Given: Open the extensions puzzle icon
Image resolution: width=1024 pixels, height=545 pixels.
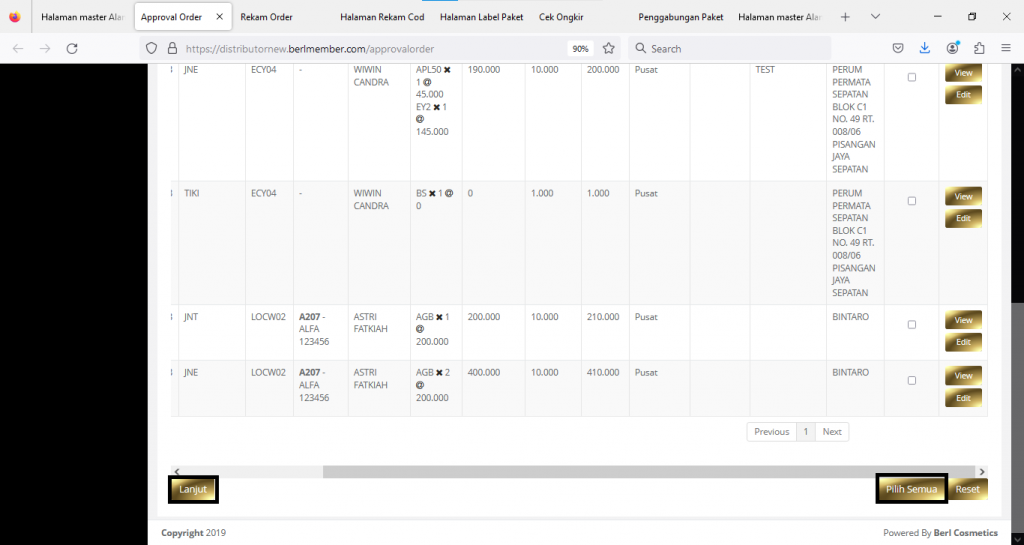Looking at the screenshot, I should click(x=979, y=48).
